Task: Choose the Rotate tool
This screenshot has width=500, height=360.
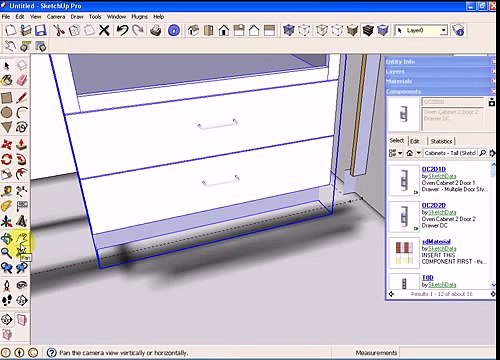Action: pos(7,159)
